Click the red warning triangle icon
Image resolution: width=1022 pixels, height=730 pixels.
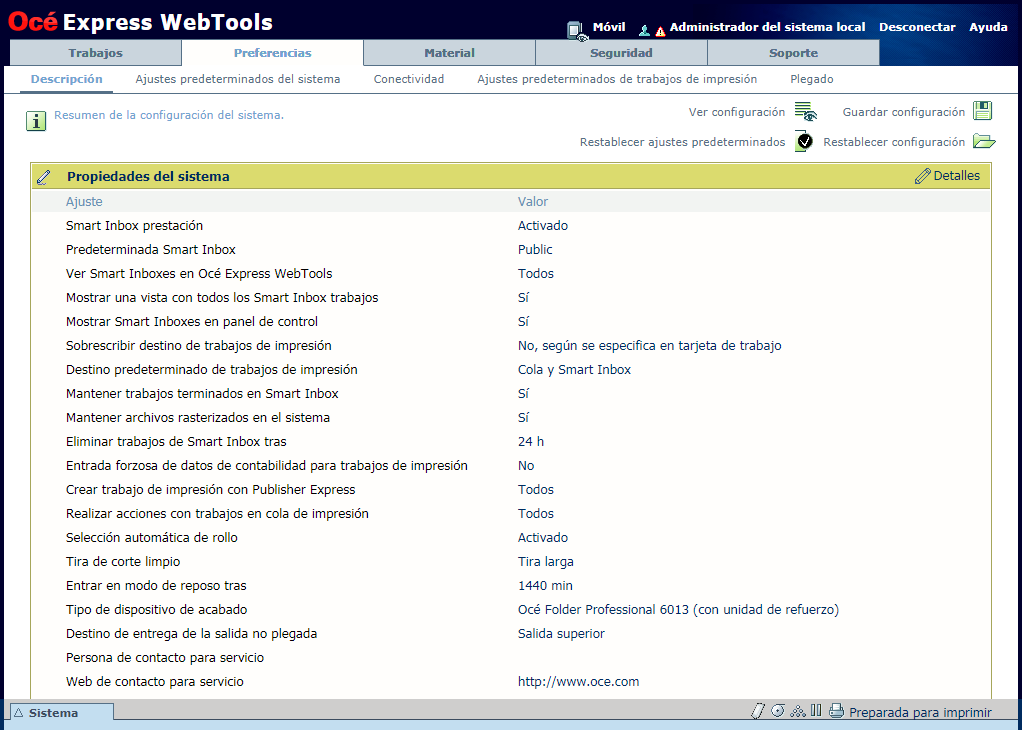(660, 31)
